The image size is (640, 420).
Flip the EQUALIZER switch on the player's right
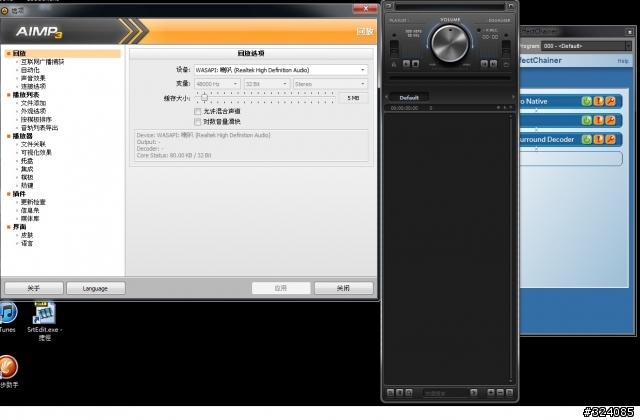[x=506, y=48]
